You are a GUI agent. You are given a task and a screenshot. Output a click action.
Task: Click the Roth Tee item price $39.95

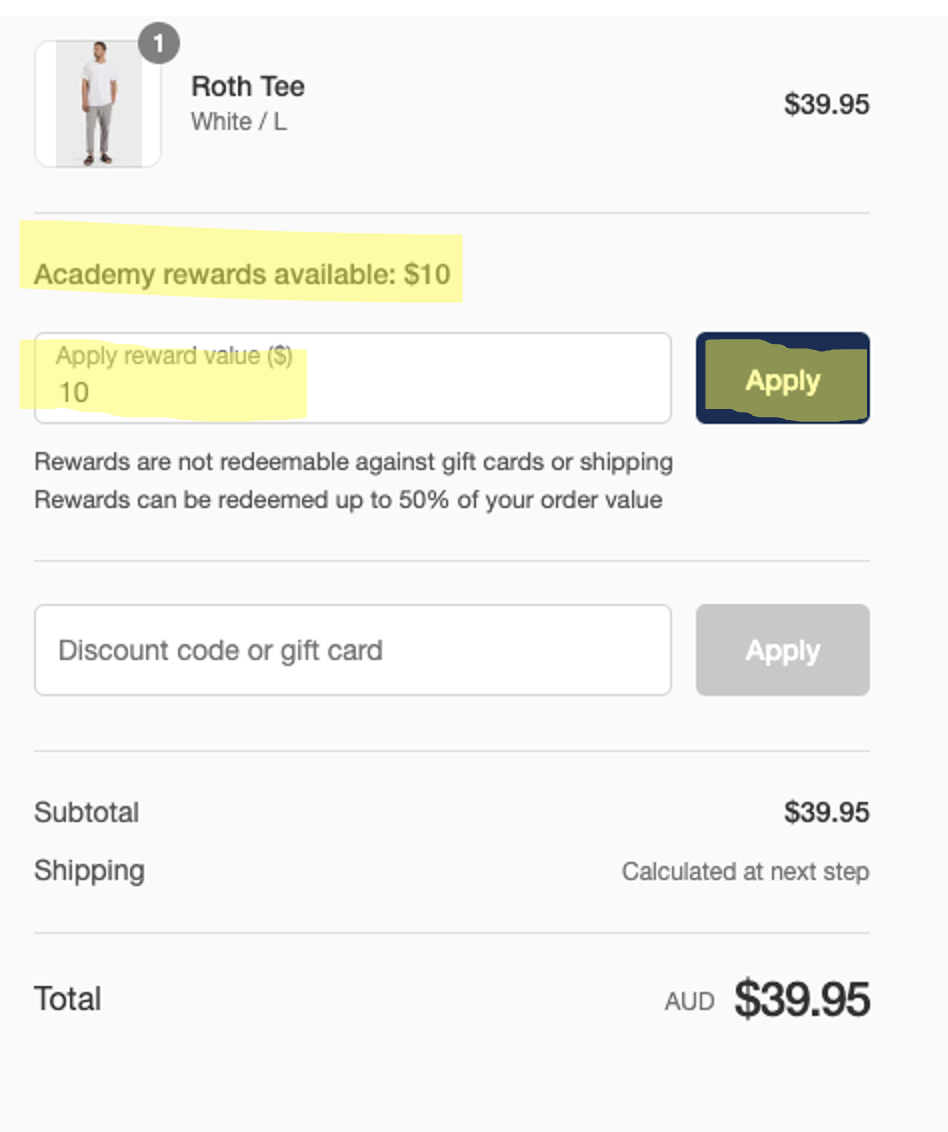[x=827, y=104]
